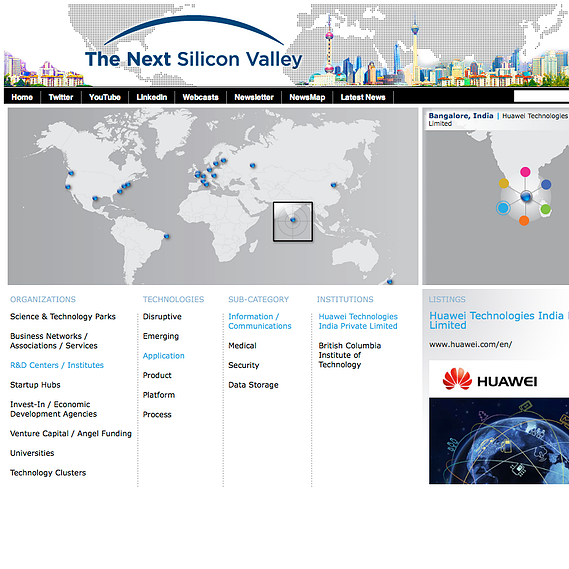This screenshot has width=569, height=569.
Task: Click the map marker over Brazil's east coast
Action: [167, 236]
